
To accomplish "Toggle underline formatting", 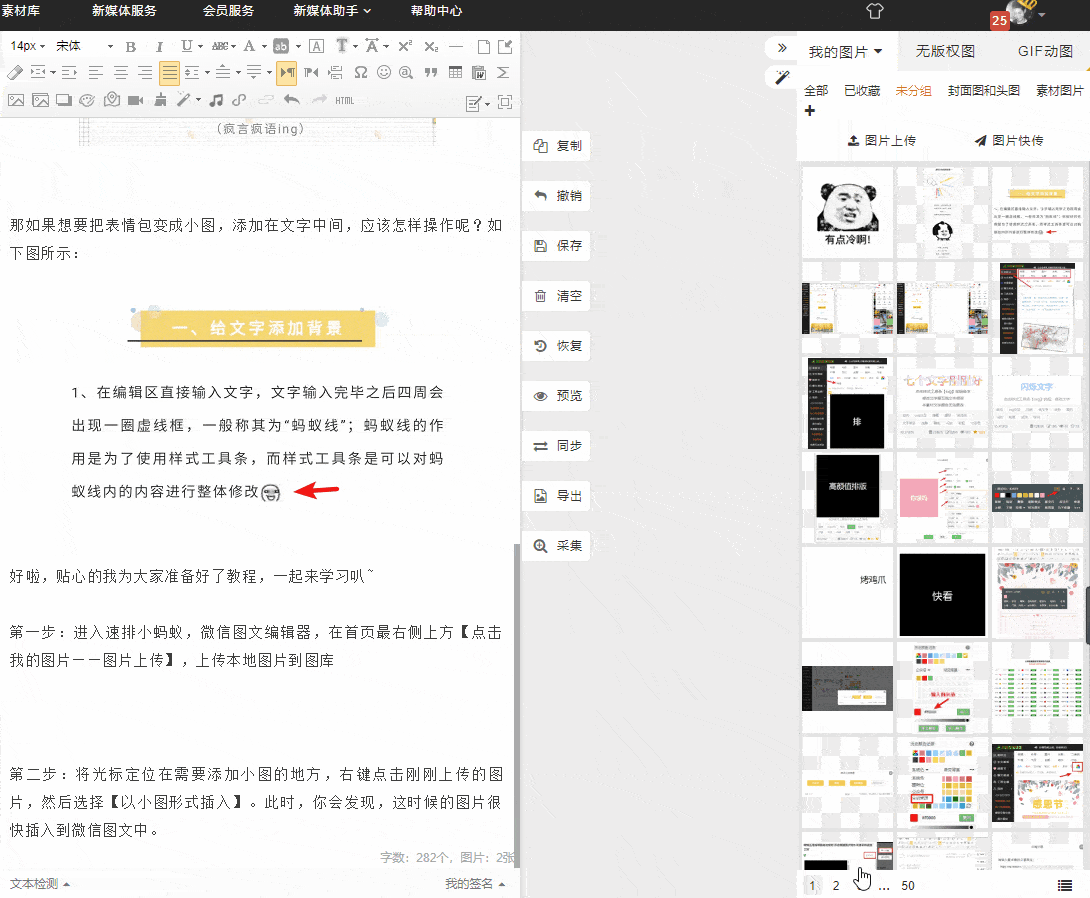I will [187, 45].
